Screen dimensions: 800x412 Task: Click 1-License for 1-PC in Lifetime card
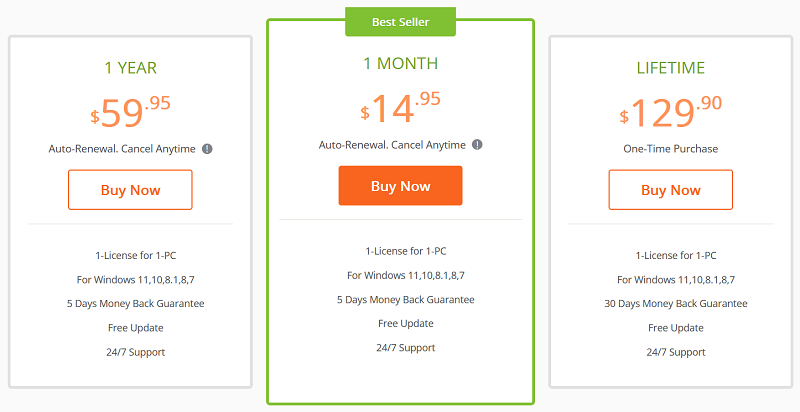coord(676,255)
